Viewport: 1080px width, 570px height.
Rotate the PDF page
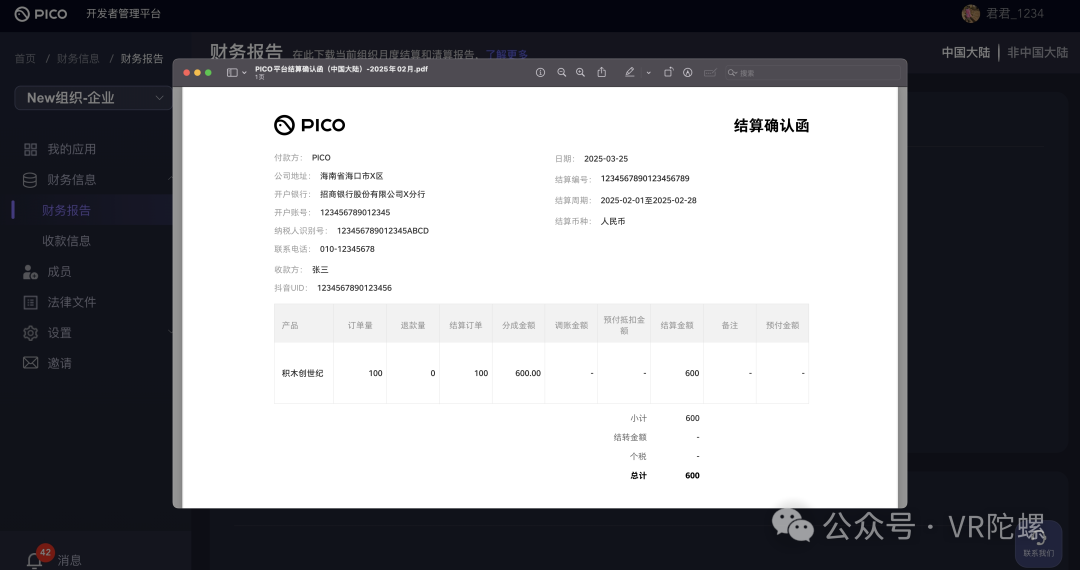tap(668, 72)
